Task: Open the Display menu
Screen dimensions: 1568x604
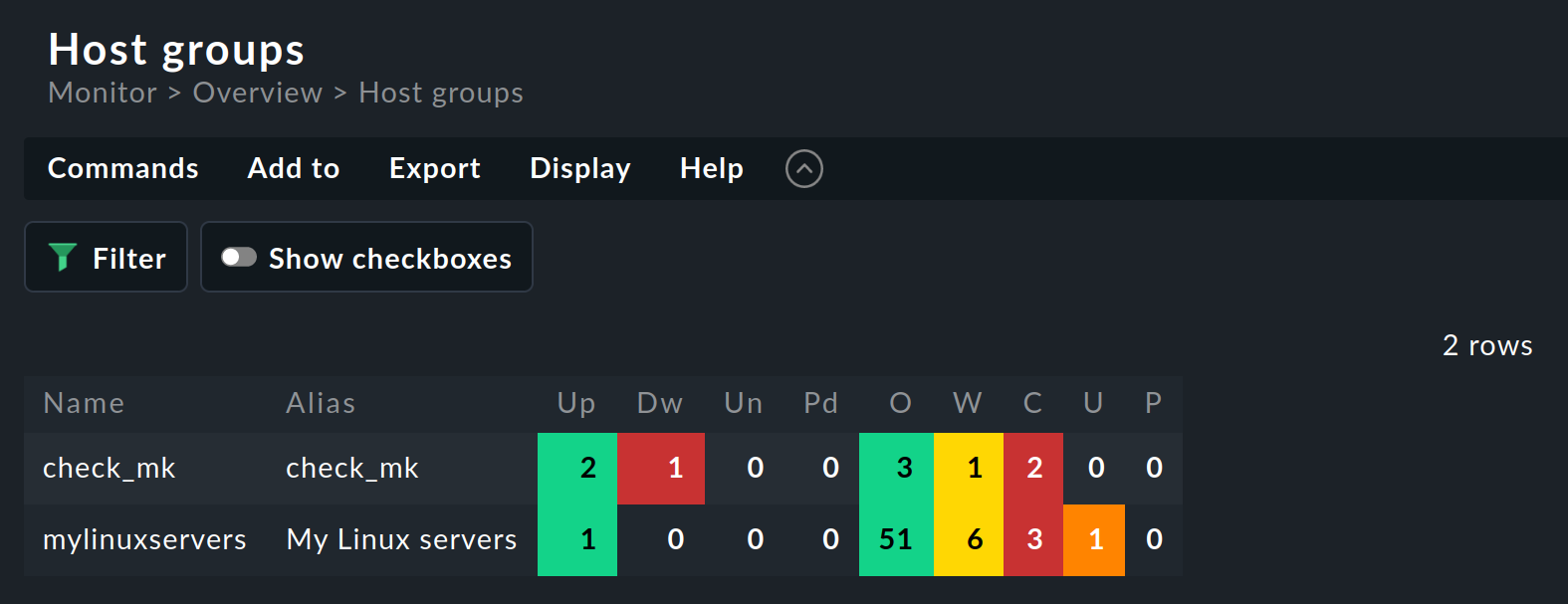Action: (x=579, y=168)
